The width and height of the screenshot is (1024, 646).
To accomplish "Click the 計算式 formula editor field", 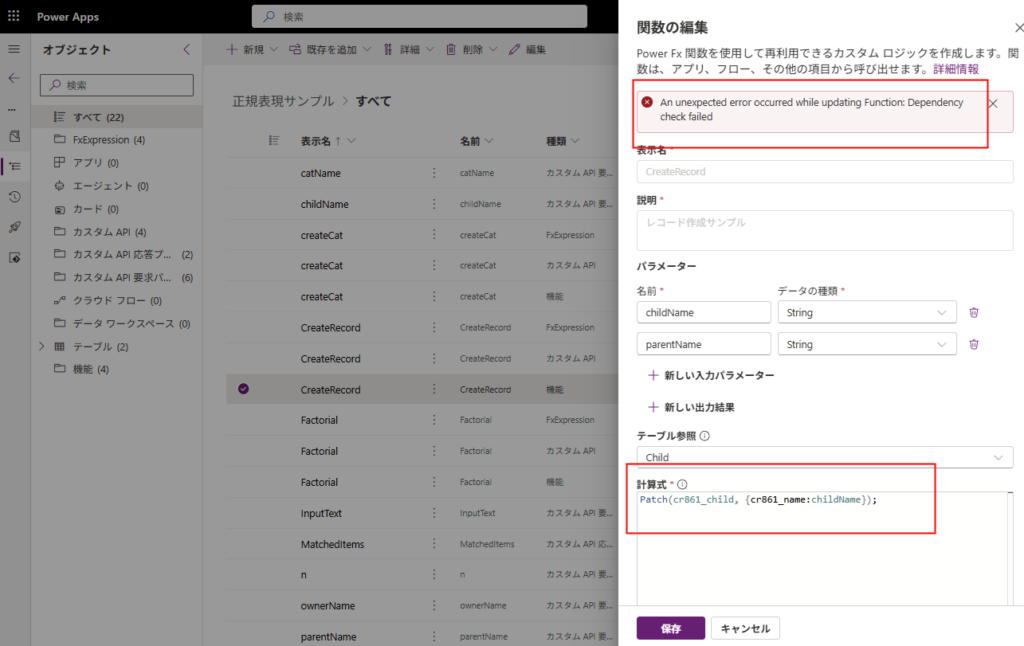I will 820,550.
